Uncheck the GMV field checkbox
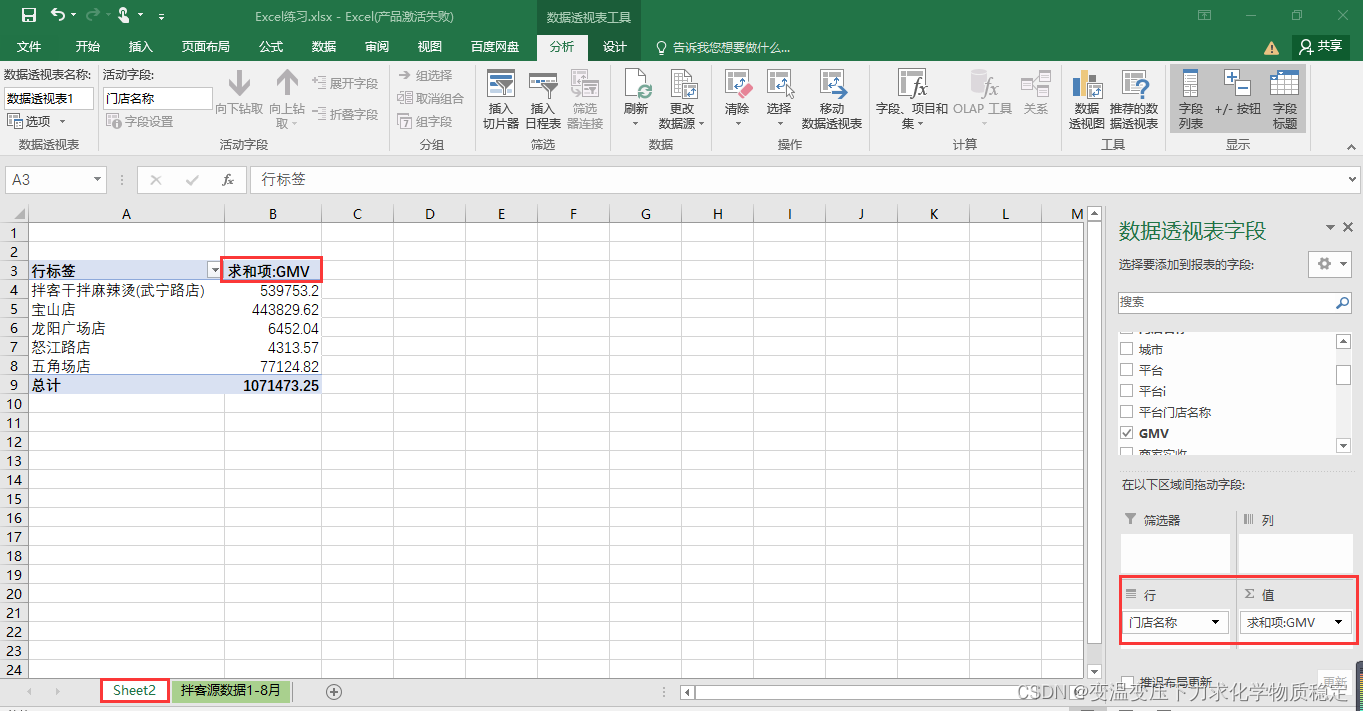The height and width of the screenshot is (711, 1363). coord(1127,433)
